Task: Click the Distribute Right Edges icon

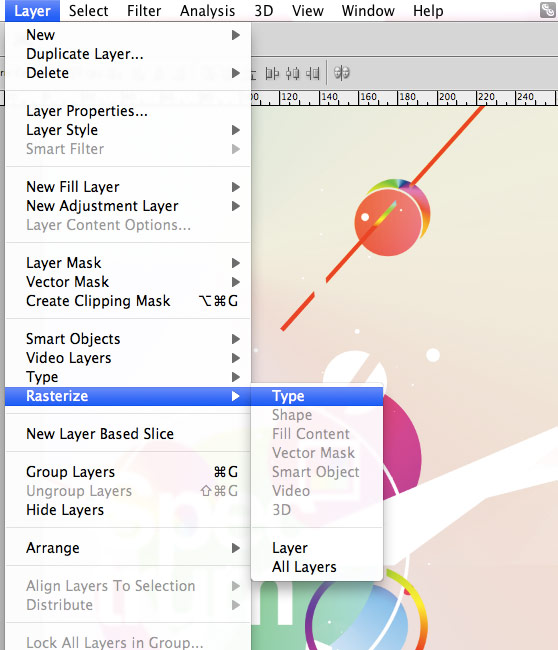Action: tap(313, 73)
